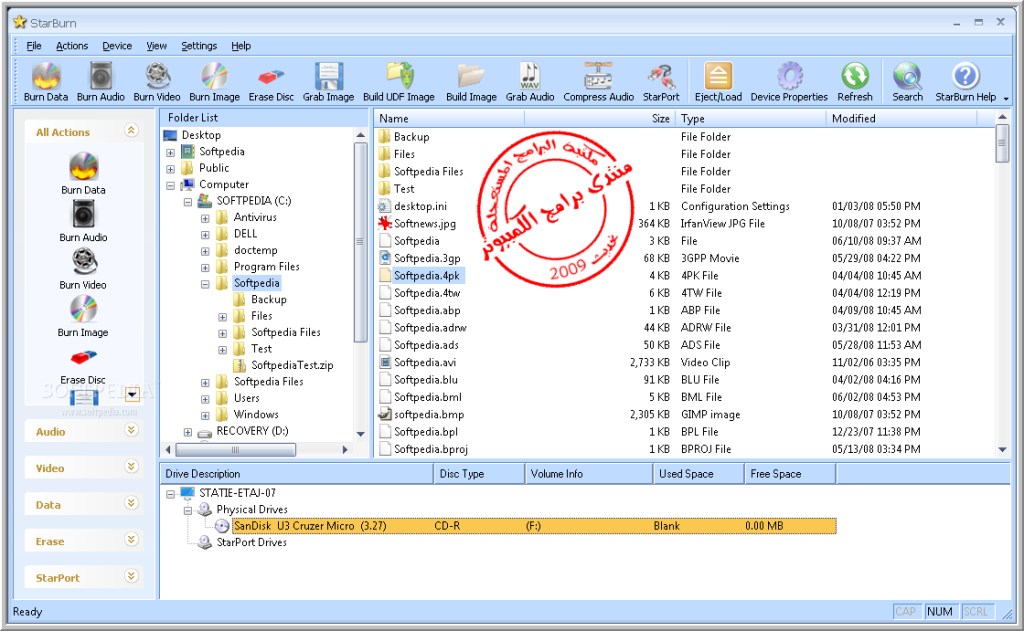1024x631 pixels.
Task: Click Erase Disc in the toolbar
Action: pos(271,82)
